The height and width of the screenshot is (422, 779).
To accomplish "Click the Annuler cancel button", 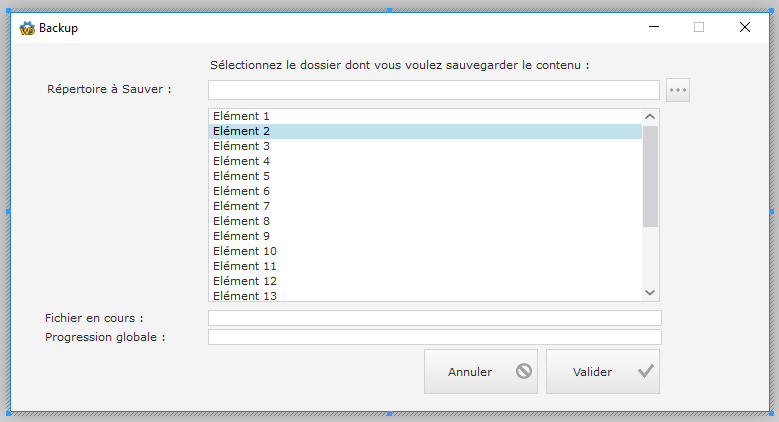I will coord(481,371).
